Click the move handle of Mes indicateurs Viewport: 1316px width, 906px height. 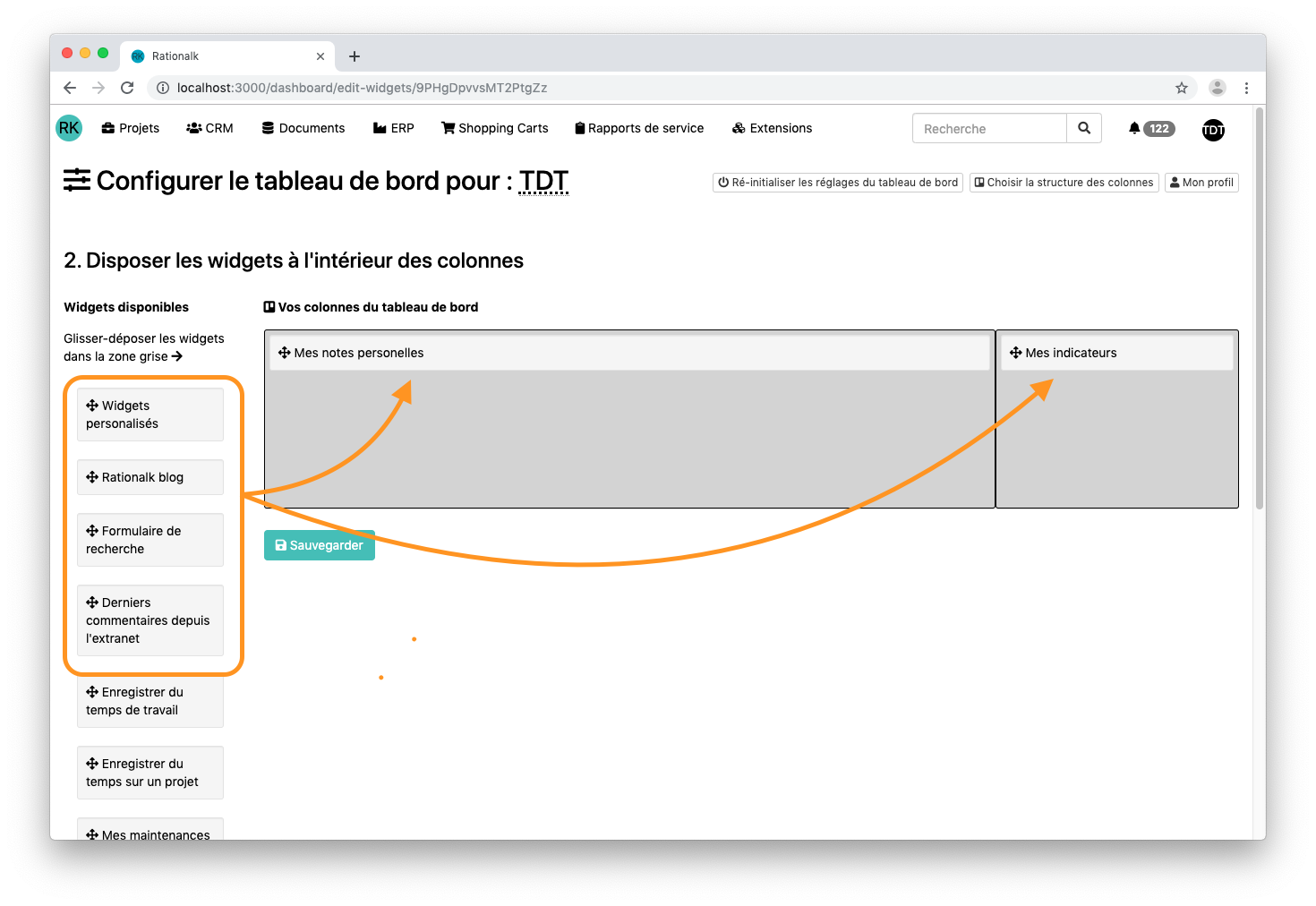(x=1015, y=353)
